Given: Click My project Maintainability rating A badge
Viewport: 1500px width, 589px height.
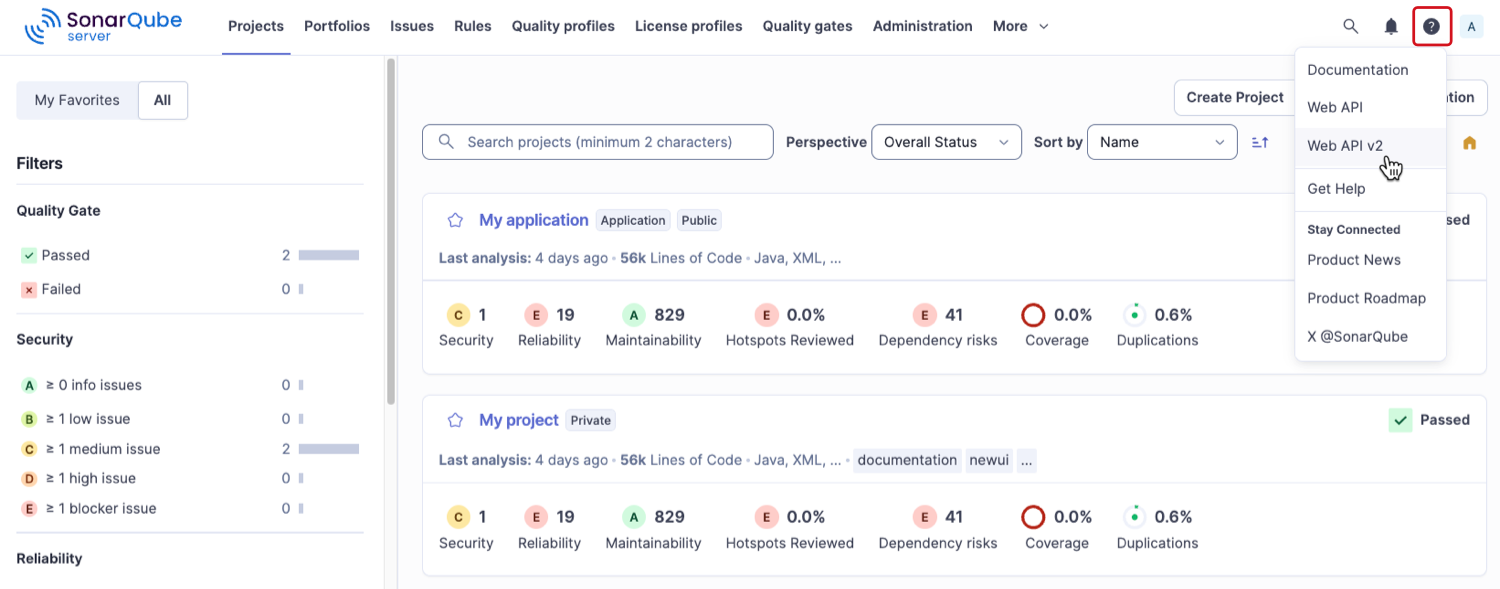Looking at the screenshot, I should coord(634,517).
